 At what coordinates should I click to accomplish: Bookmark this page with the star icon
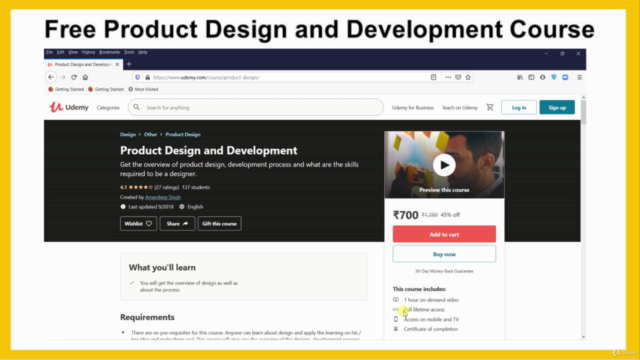tap(468, 77)
